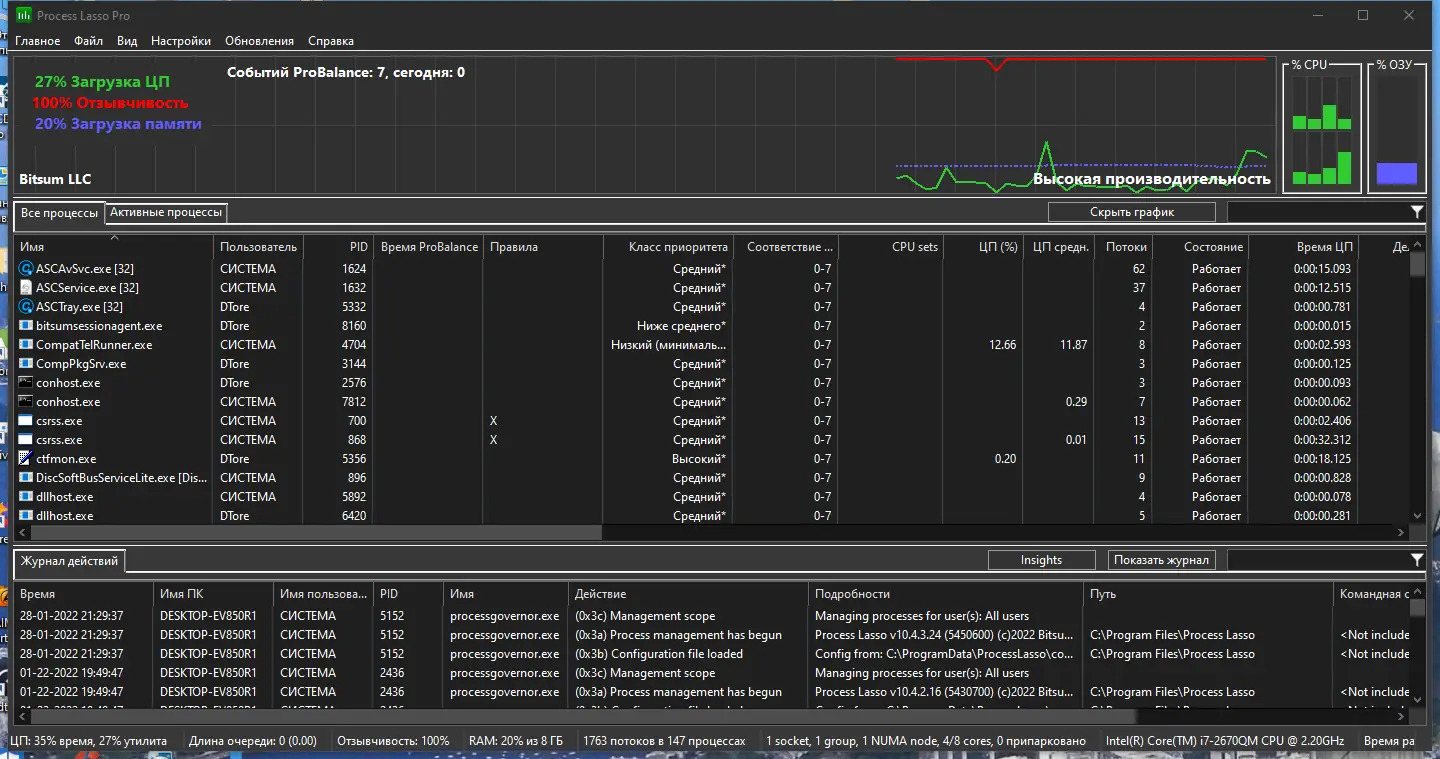Click the Скрыть график button
The height and width of the screenshot is (759, 1440).
tap(1132, 212)
